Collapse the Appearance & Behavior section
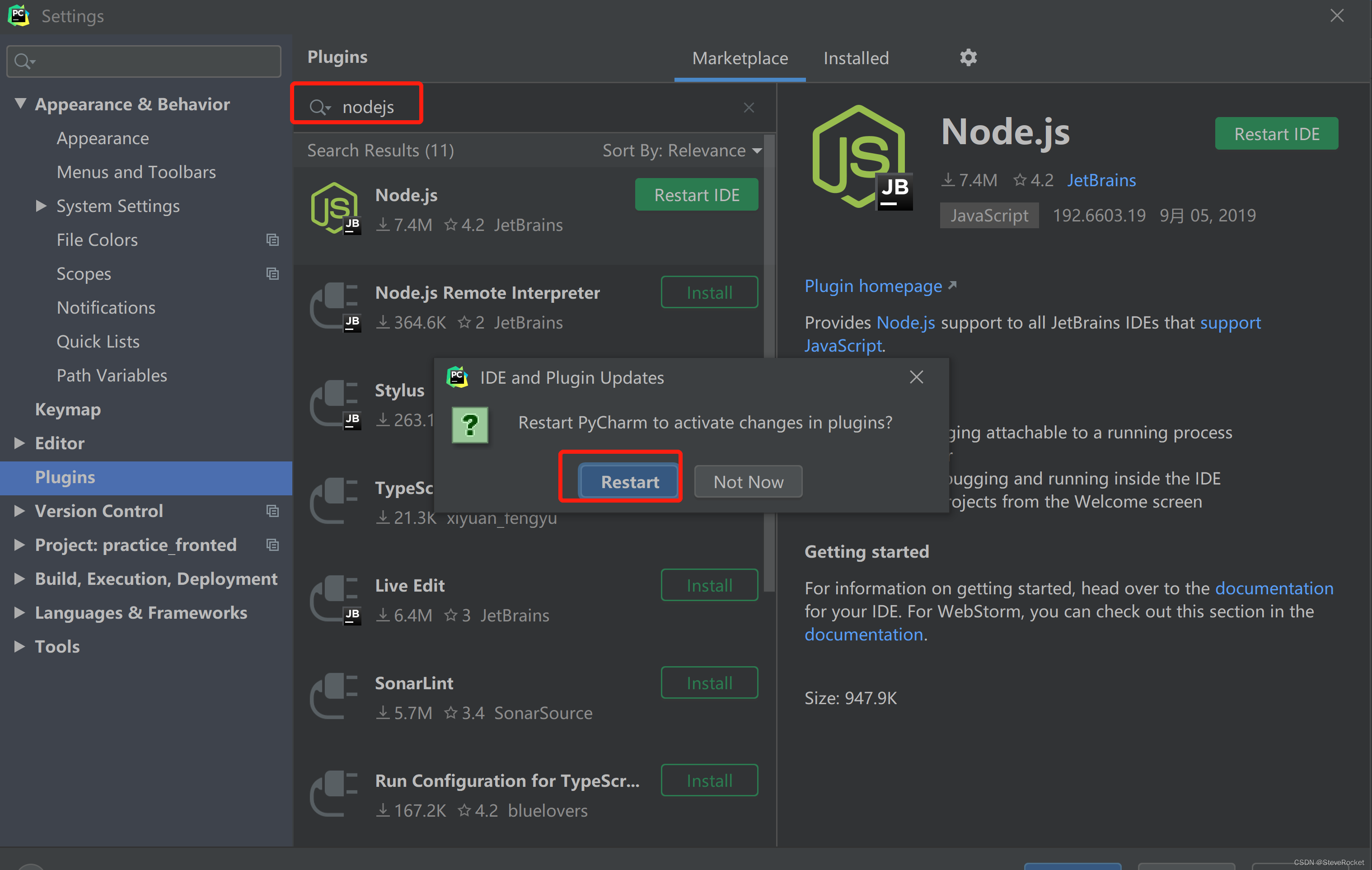The height and width of the screenshot is (870, 1372). coord(20,104)
